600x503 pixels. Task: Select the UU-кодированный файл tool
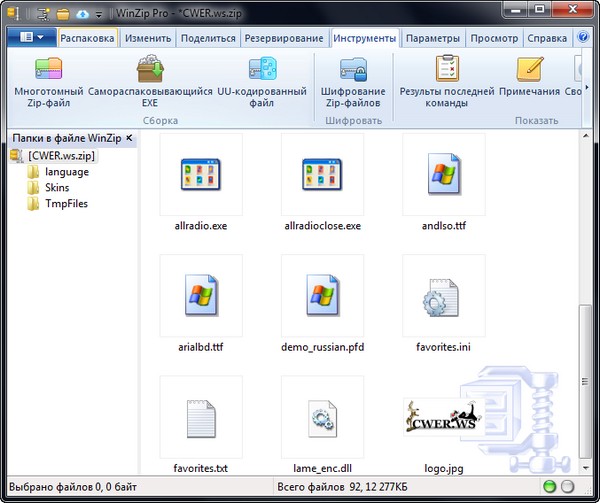pyautogui.click(x=260, y=70)
